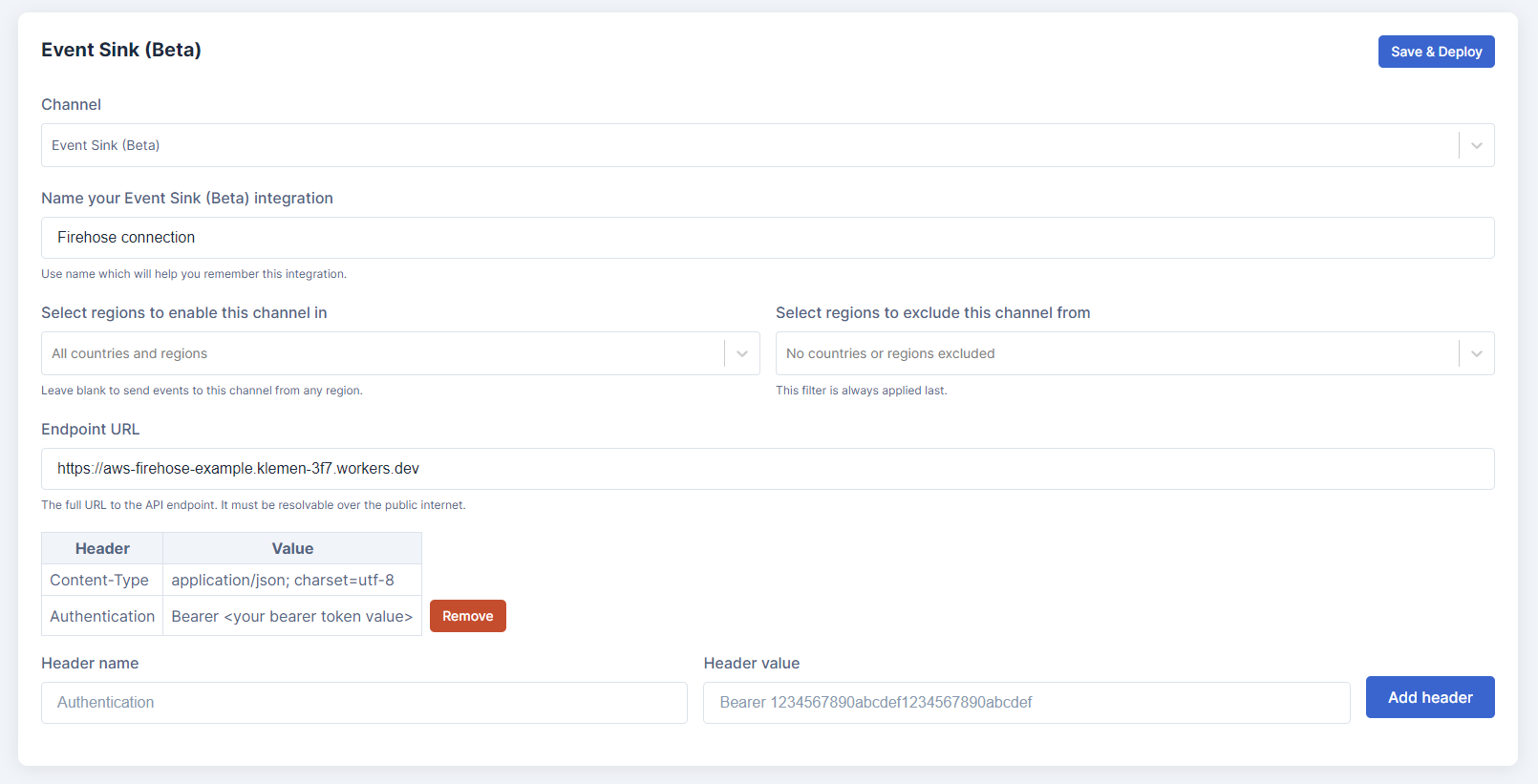1538x784 pixels.
Task: Click the 'Select regions to enable' label
Action: 184,313
